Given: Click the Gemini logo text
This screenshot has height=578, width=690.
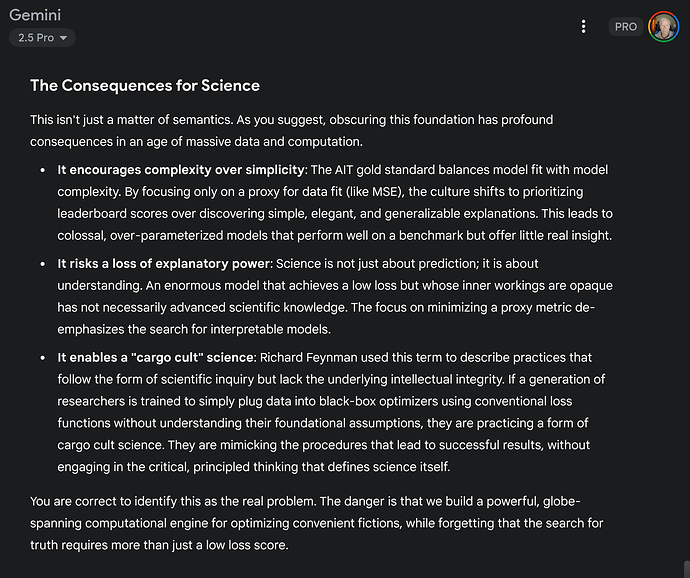Looking at the screenshot, I should (36, 17).
